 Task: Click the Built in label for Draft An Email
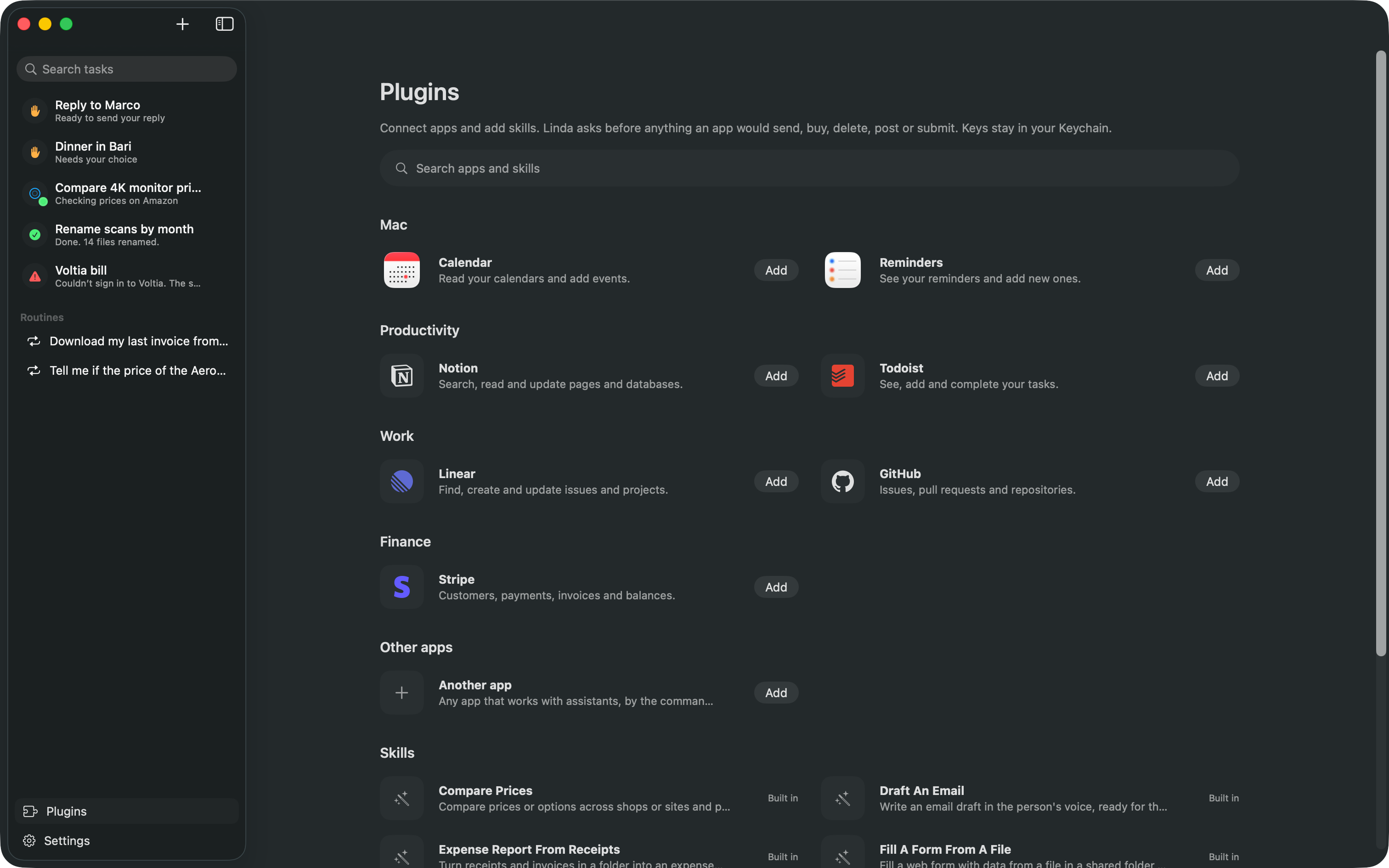coord(1224,798)
